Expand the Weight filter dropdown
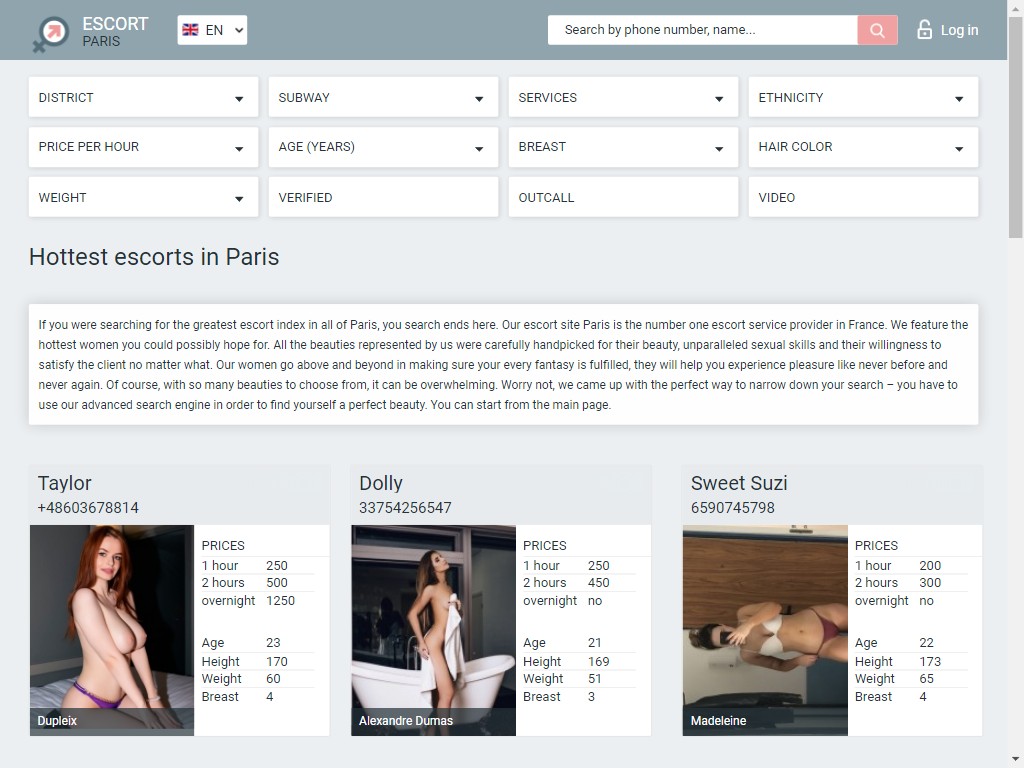 point(144,197)
